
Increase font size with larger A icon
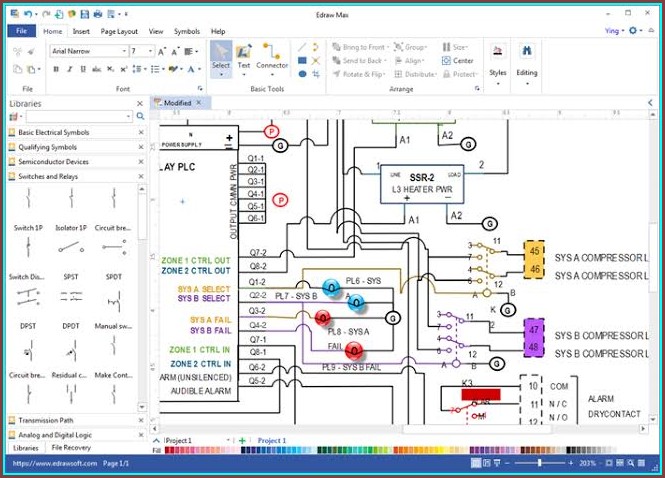[162, 51]
